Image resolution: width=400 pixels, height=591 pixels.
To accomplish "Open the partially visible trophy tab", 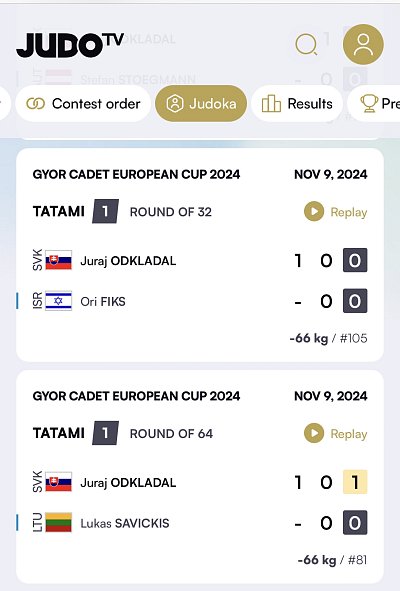I will [x=374, y=104].
